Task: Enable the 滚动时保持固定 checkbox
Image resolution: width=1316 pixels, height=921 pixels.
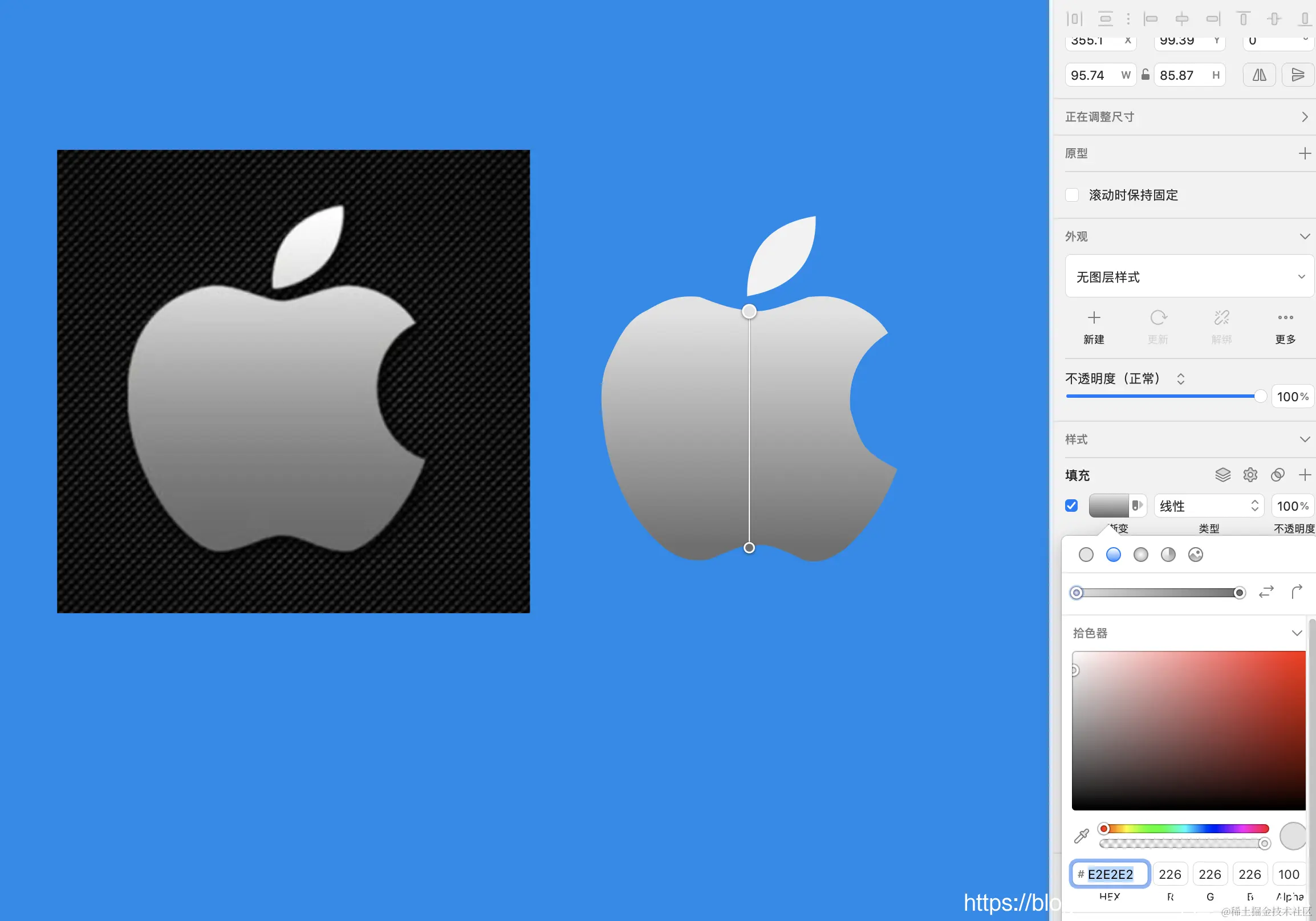Action: 1072,195
